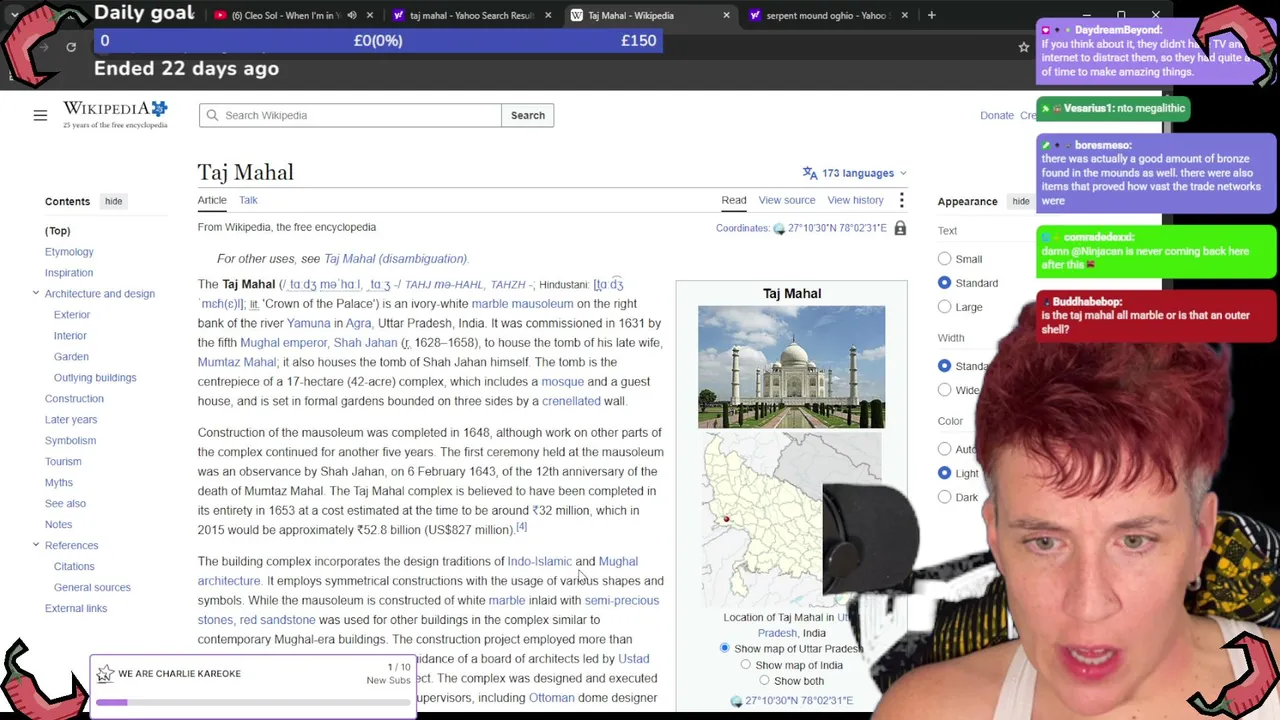Click the Wikipedia logo
The image size is (1280, 720).
tap(115, 114)
